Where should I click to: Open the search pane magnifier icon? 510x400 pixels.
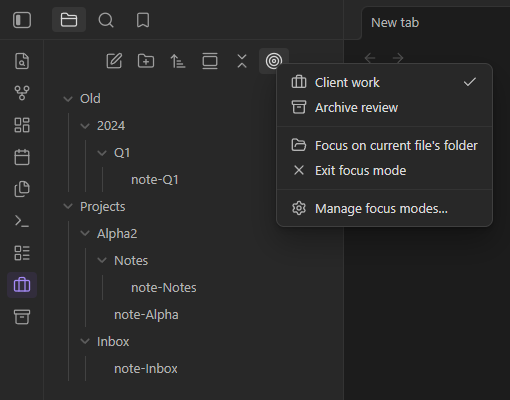(x=106, y=20)
